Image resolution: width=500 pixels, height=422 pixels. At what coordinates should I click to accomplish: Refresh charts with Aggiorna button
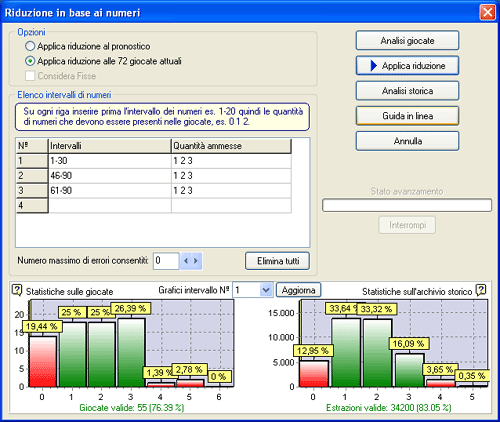298,290
